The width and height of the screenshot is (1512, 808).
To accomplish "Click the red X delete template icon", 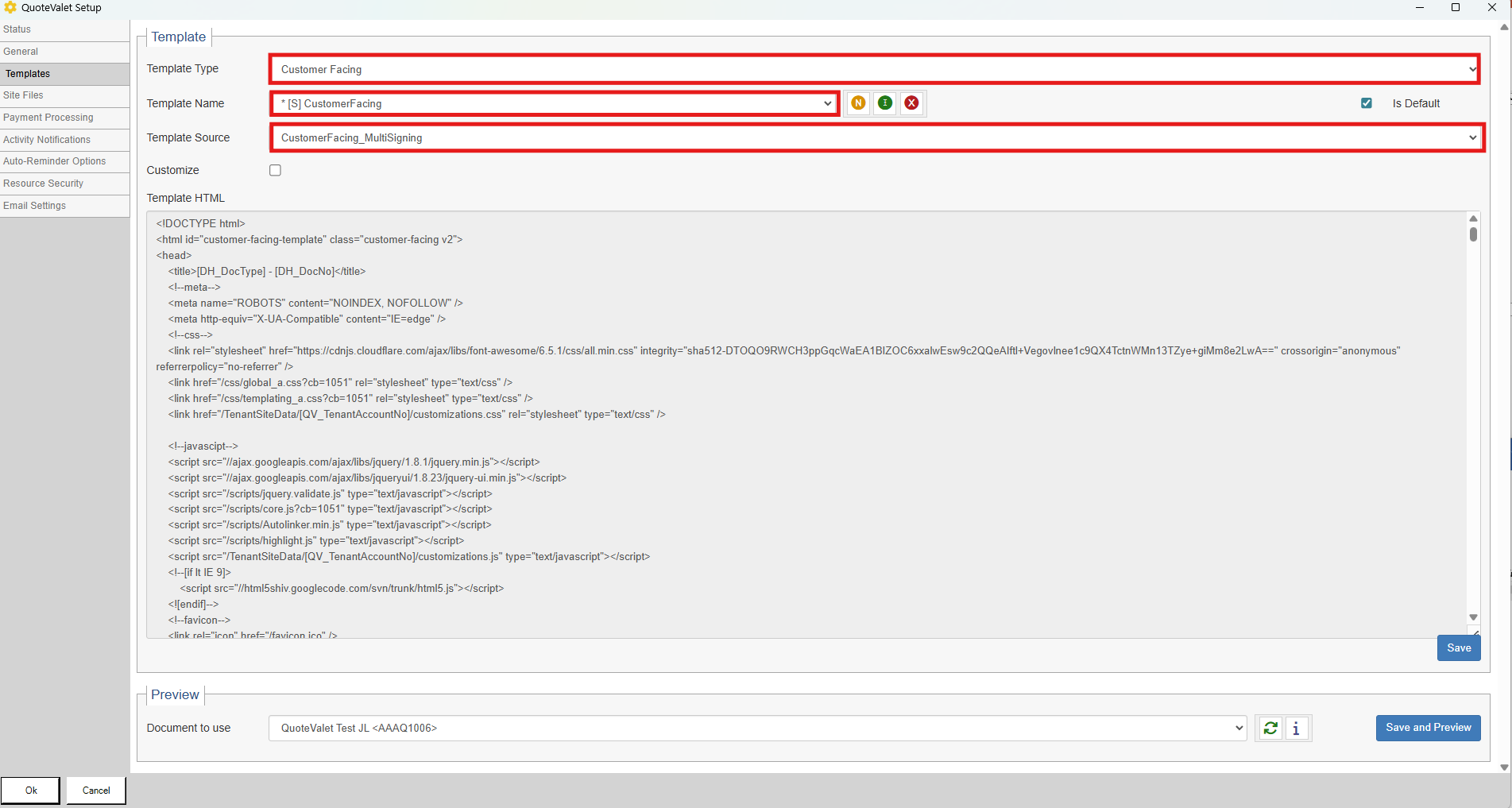I will 911,103.
